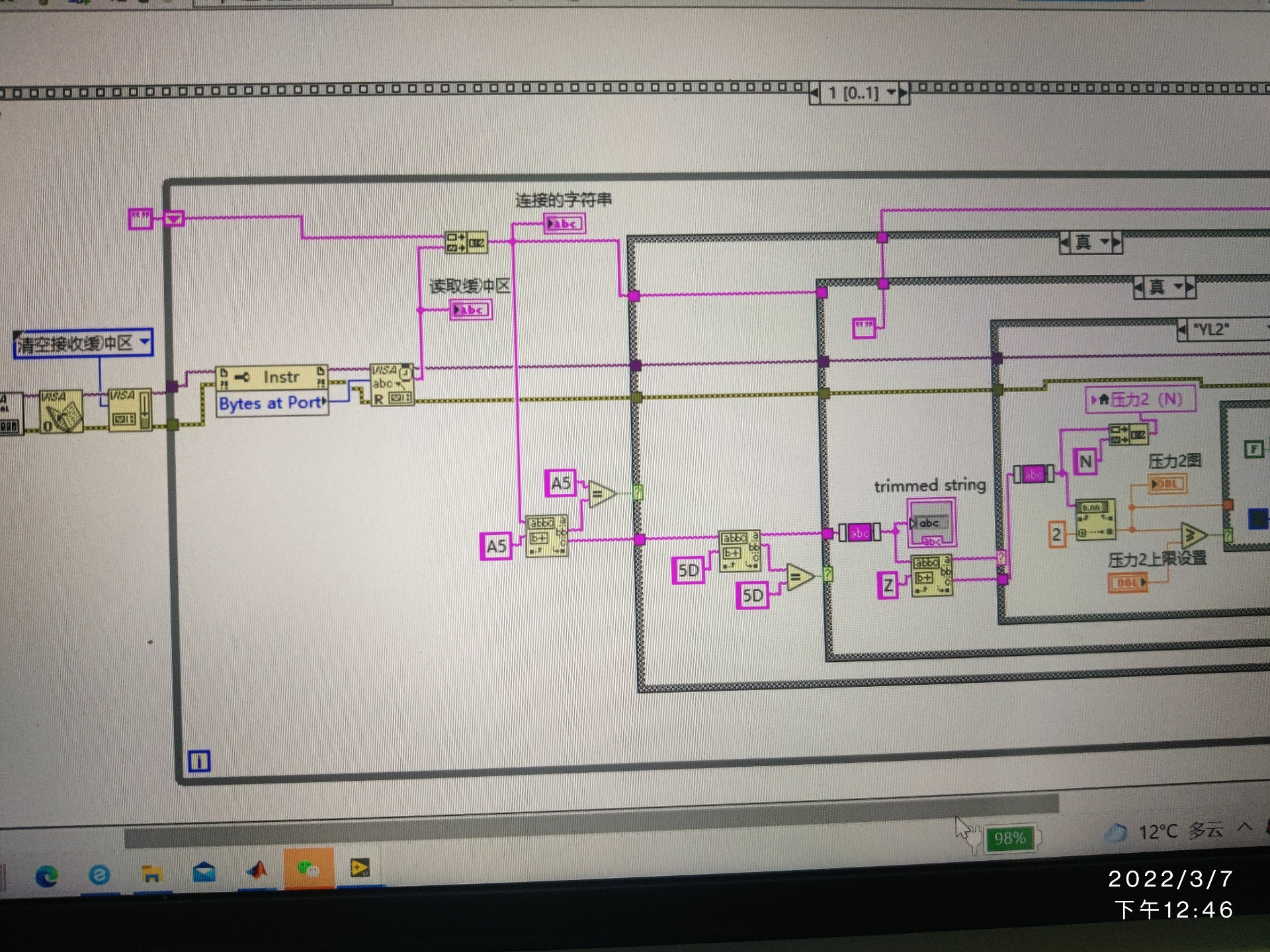Click the Bytes at Port property
This screenshot has width=1270, height=952.
coord(272,403)
